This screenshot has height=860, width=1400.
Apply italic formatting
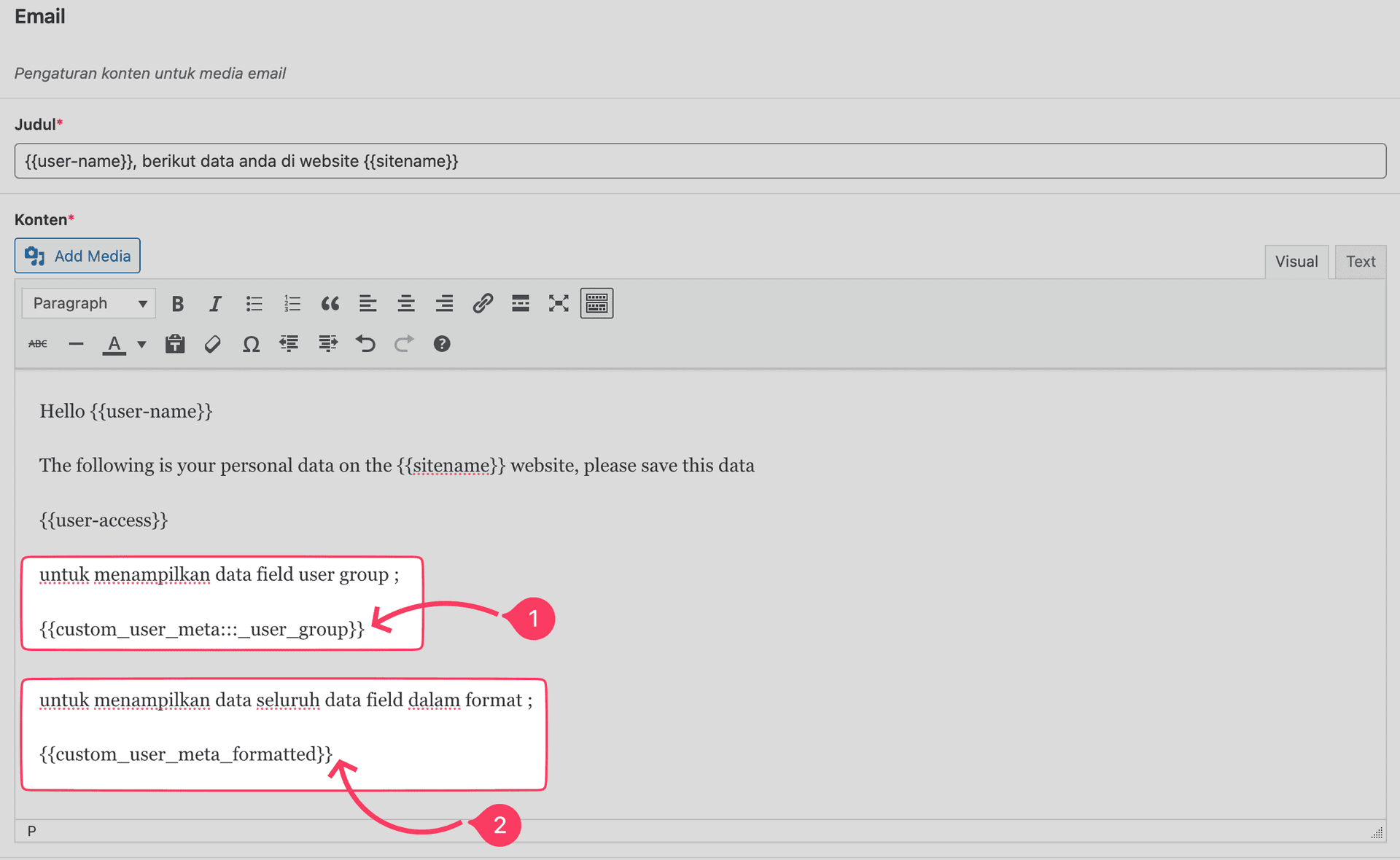[215, 303]
